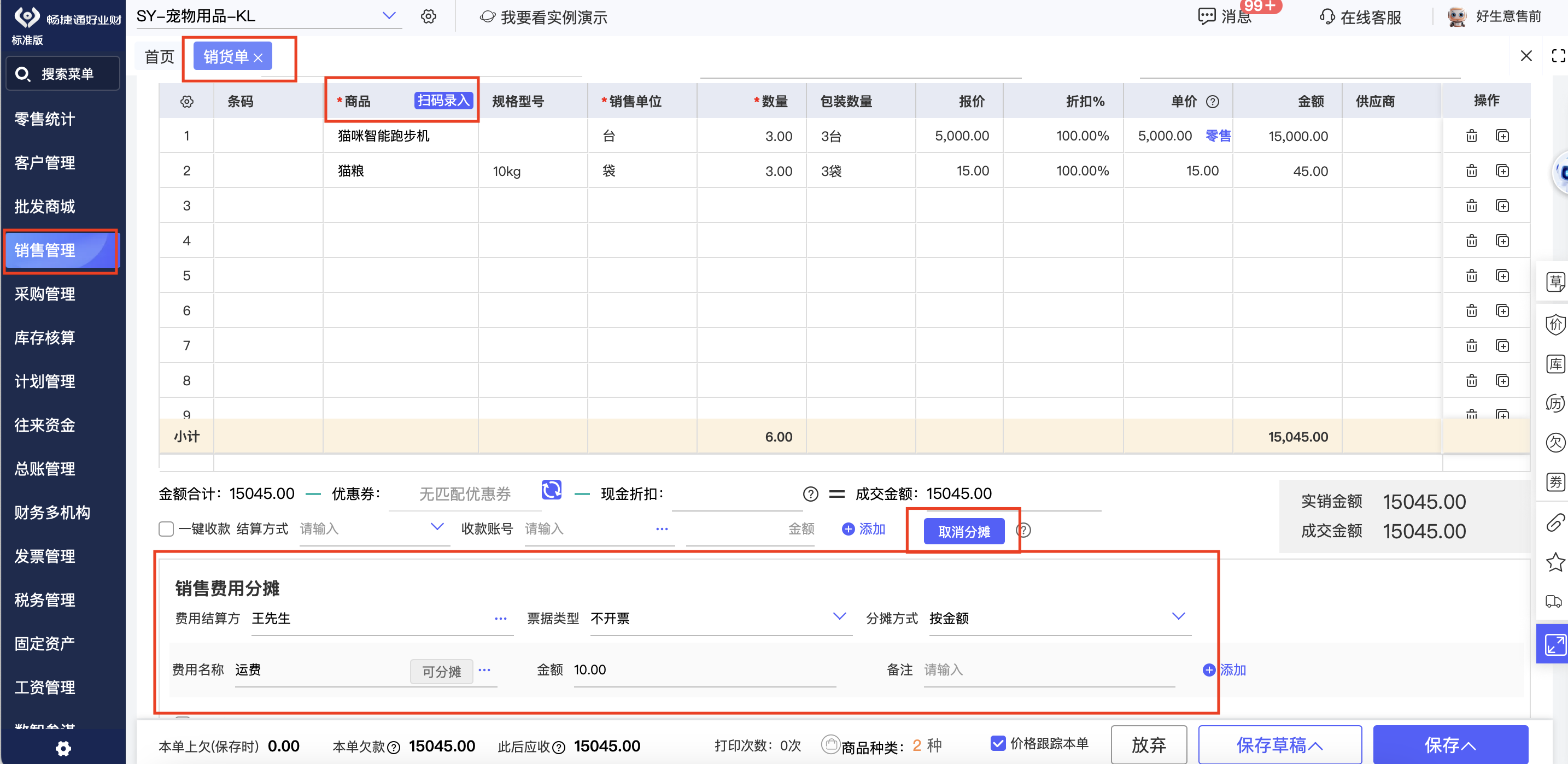
Task: Switch to the 首页 tab
Action: 160,57
